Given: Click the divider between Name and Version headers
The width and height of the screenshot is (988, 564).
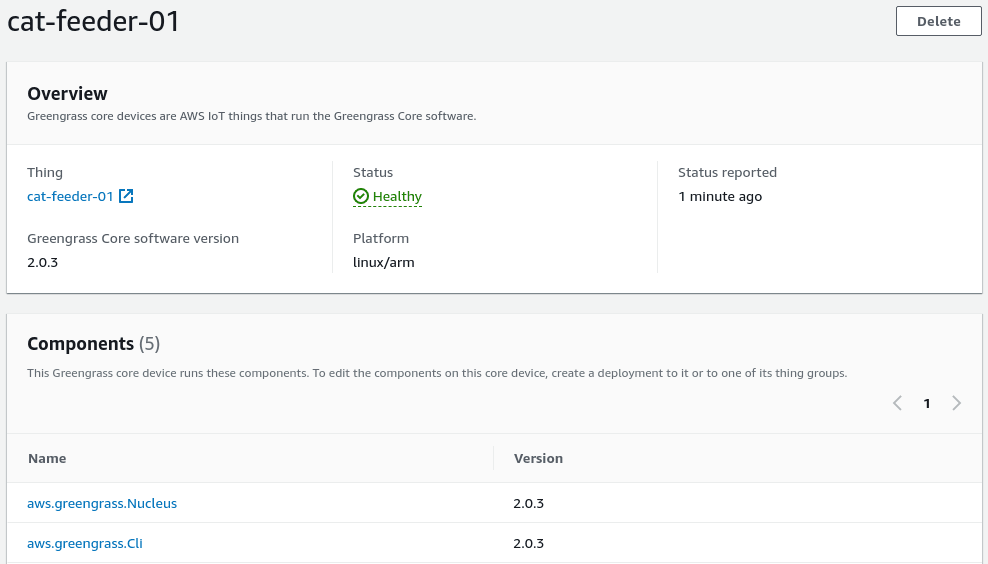Looking at the screenshot, I should coord(494,458).
